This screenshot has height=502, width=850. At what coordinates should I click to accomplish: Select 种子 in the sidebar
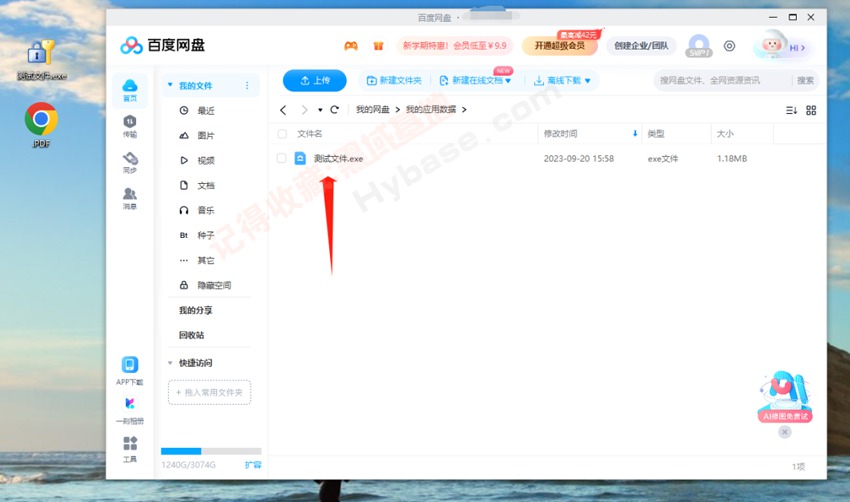pos(206,235)
